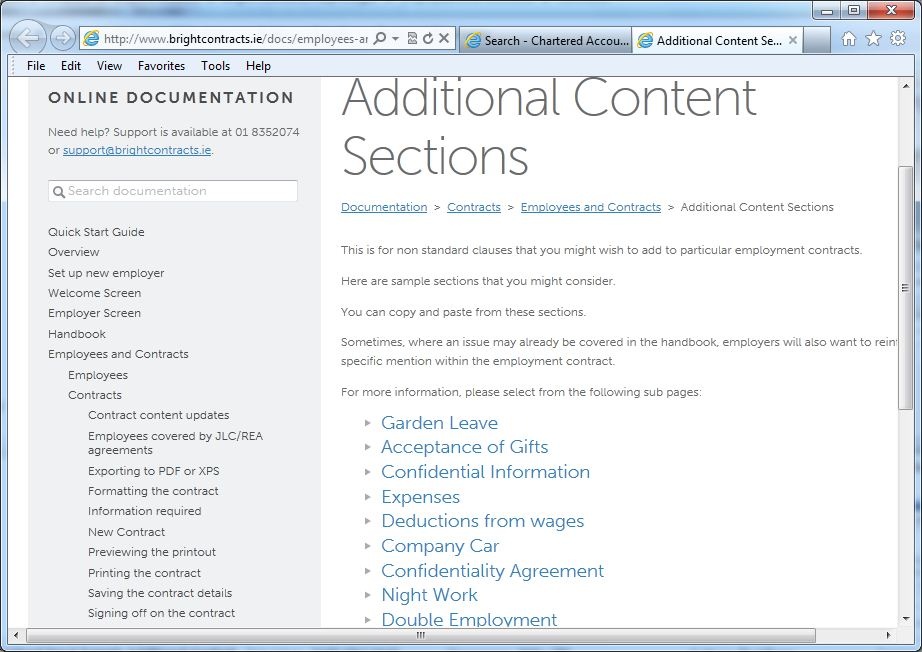The height and width of the screenshot is (652, 922).
Task: Open Employees and Contracts in the sidebar
Action: [118, 354]
